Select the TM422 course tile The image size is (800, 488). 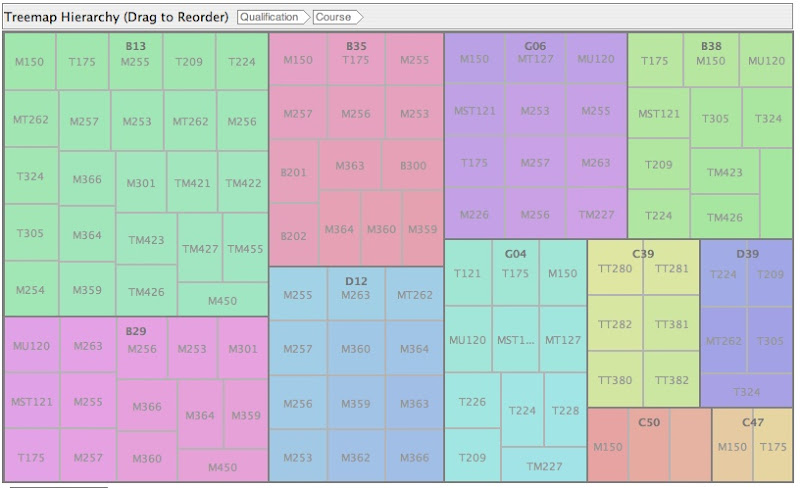[243, 183]
